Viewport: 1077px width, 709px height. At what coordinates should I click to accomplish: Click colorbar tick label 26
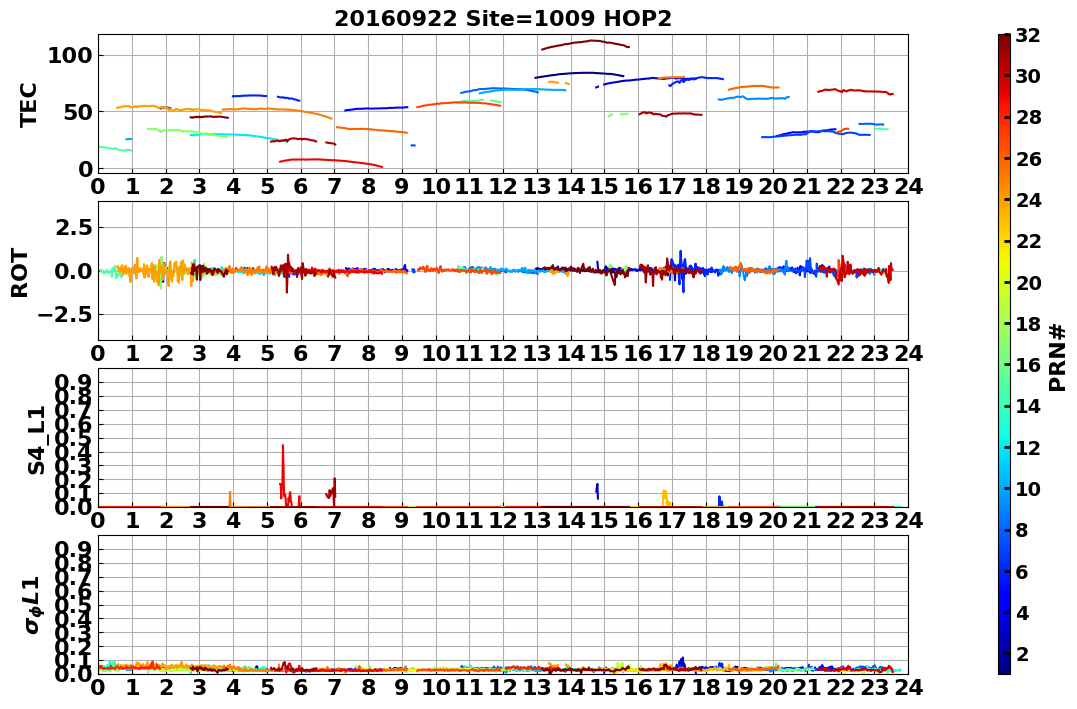click(1028, 159)
